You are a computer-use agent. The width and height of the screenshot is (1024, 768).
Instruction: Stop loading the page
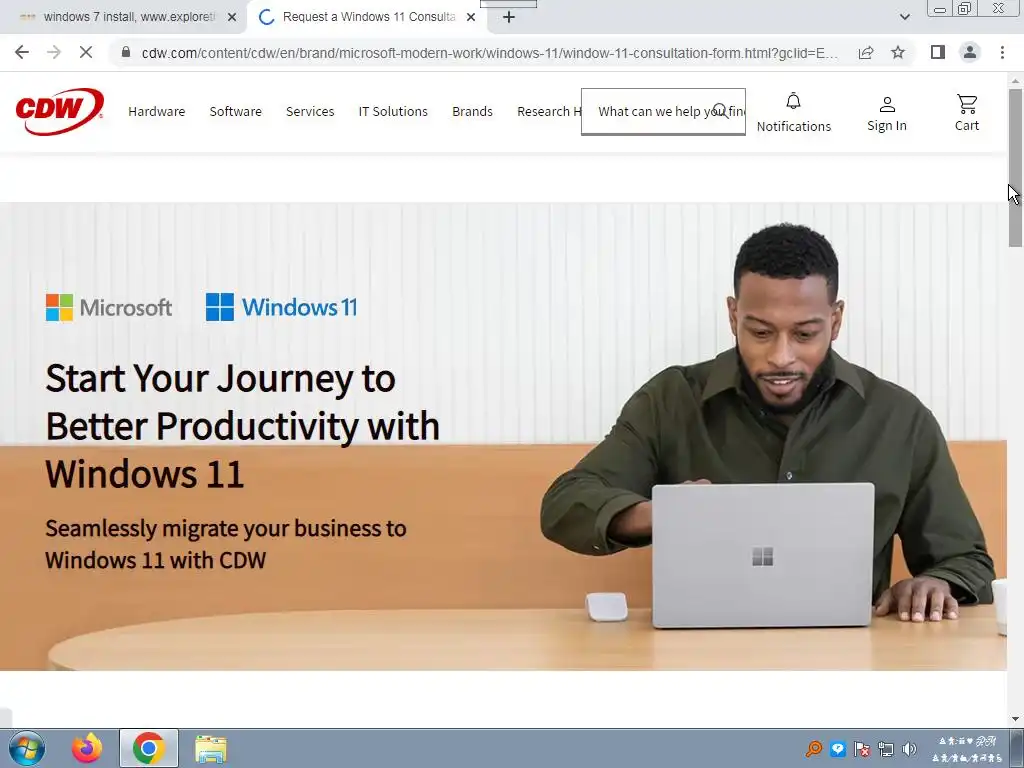click(x=86, y=52)
